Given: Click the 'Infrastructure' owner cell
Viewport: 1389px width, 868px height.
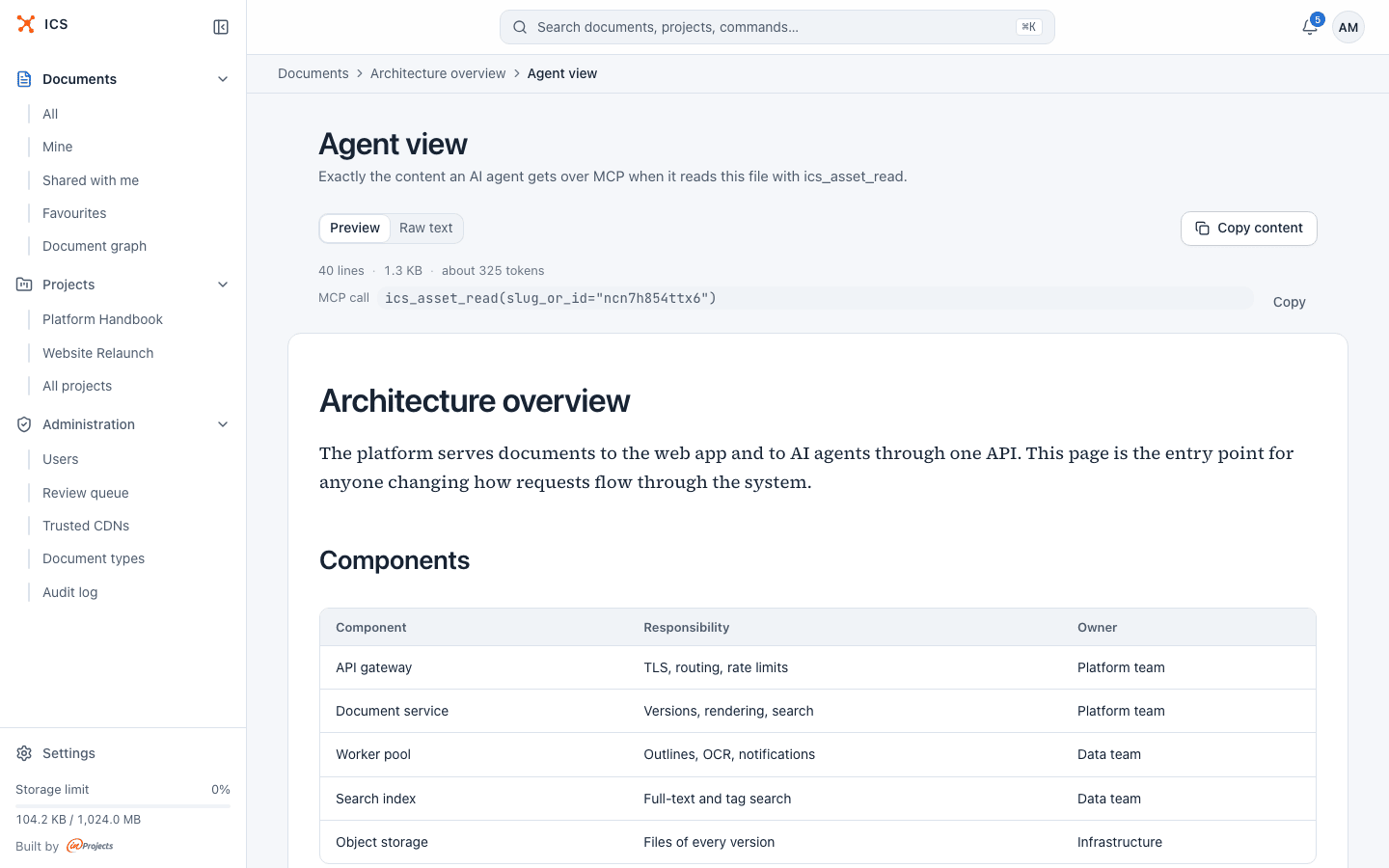Looking at the screenshot, I should (1188, 842).
